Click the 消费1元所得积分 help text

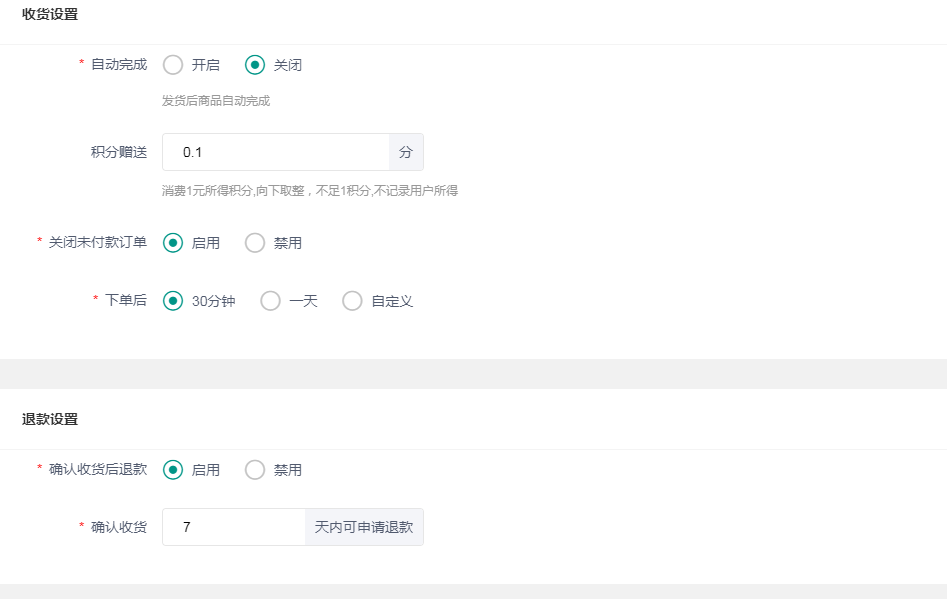(x=310, y=190)
